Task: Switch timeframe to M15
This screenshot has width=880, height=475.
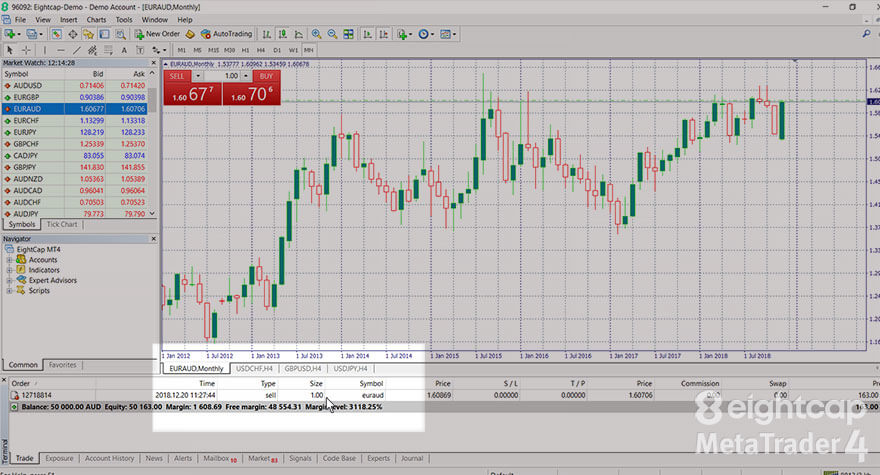Action: point(213,50)
